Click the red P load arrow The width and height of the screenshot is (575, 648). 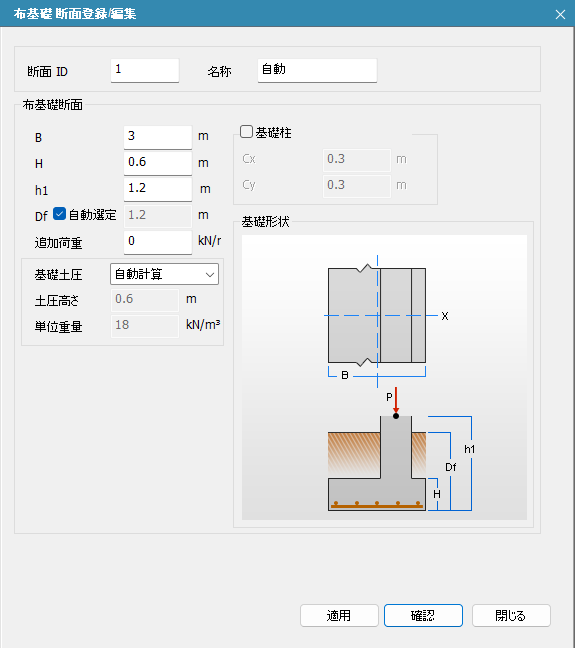pos(396,400)
